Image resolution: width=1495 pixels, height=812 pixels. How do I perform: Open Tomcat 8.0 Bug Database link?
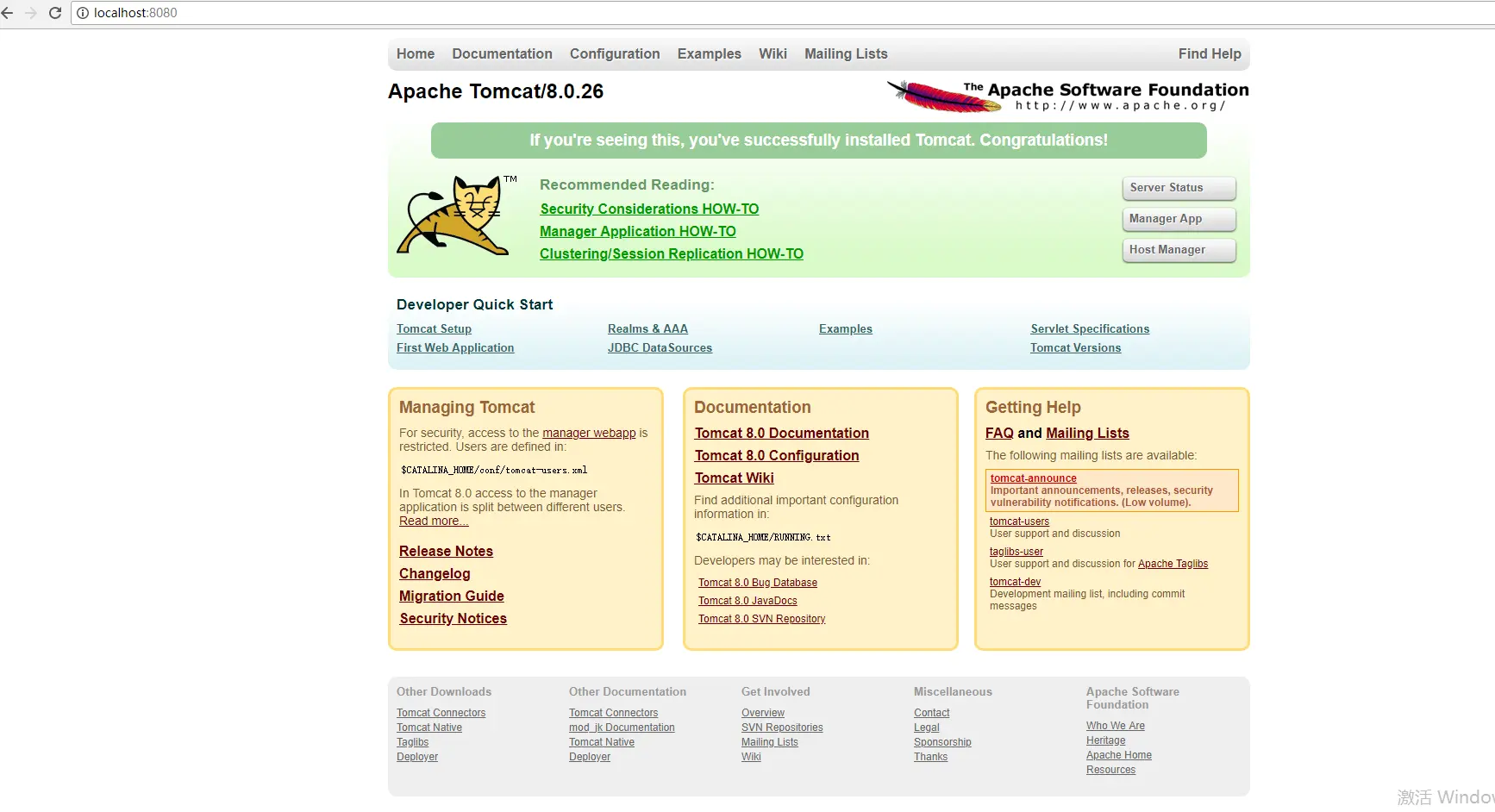758,583
